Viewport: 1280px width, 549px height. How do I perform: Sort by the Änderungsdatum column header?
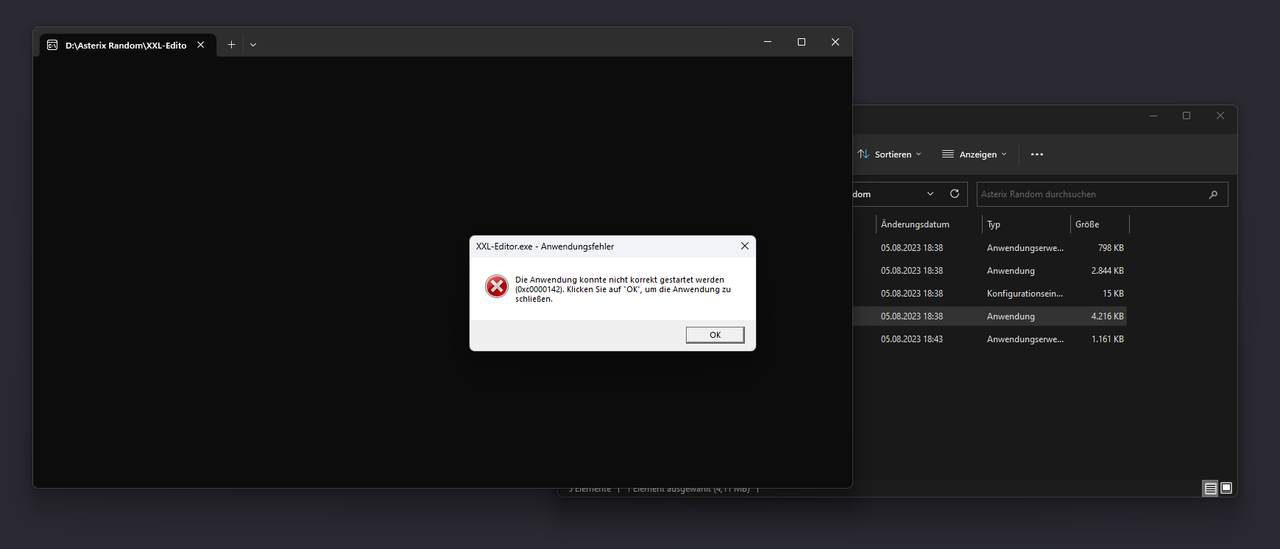915,224
